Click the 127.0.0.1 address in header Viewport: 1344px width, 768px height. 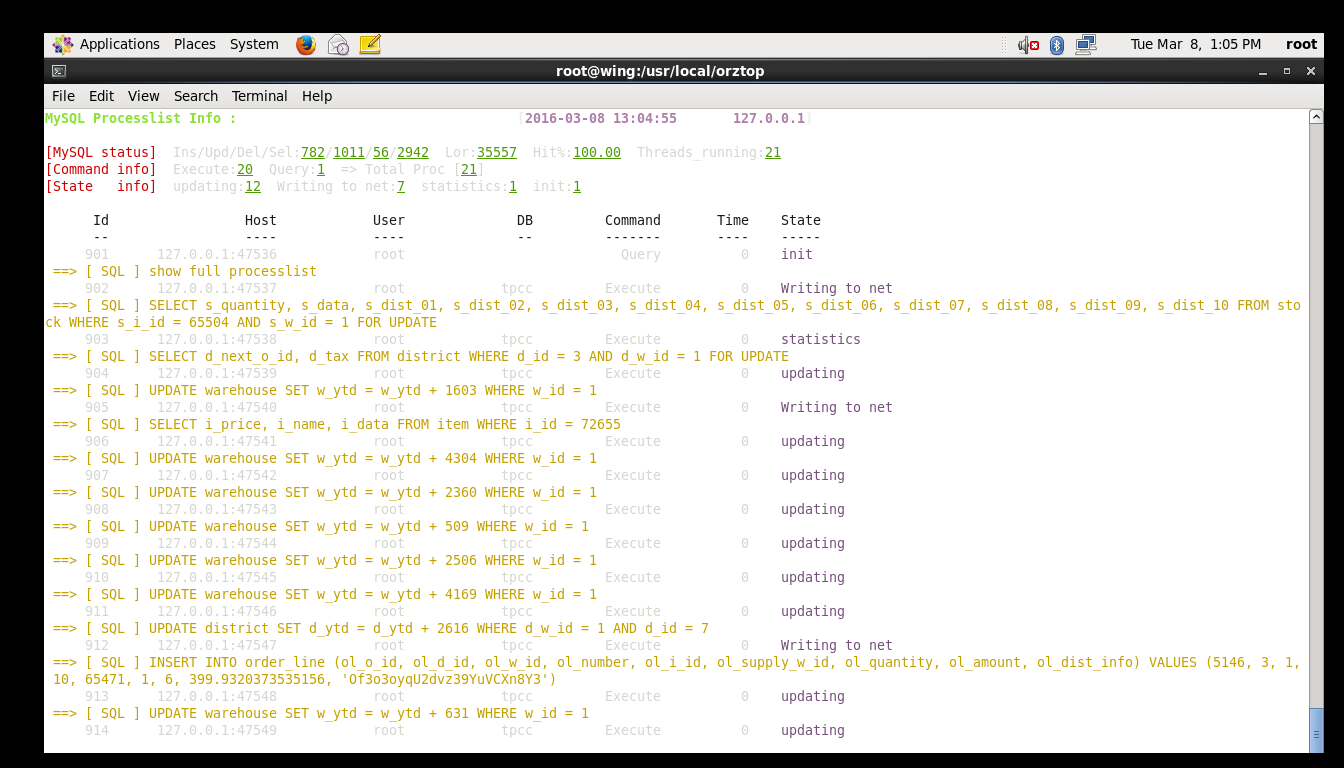coord(769,118)
